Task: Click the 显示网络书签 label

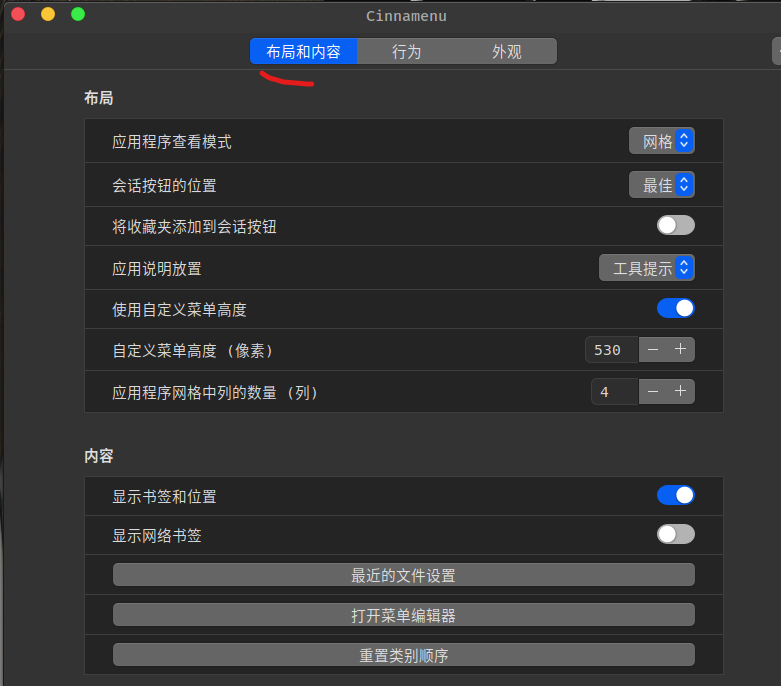Action: click(157, 536)
